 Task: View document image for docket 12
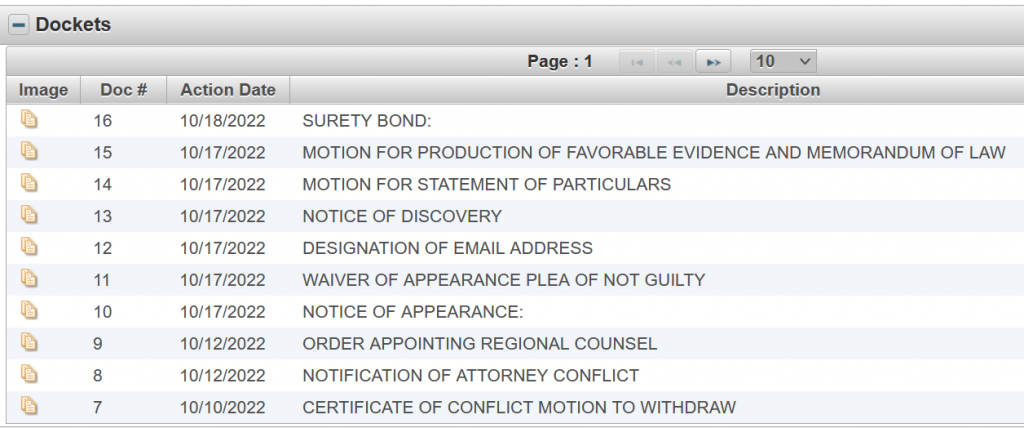(x=30, y=248)
